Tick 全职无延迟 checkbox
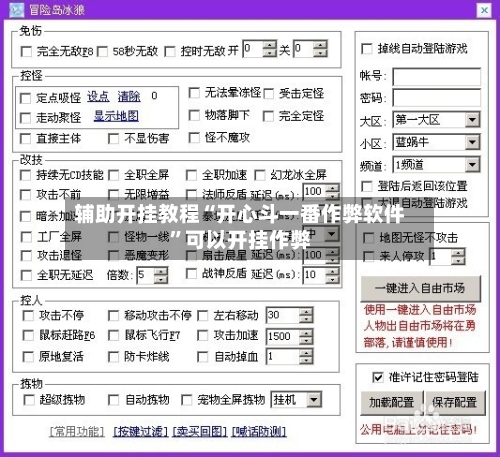The image size is (500, 457). click(26, 275)
